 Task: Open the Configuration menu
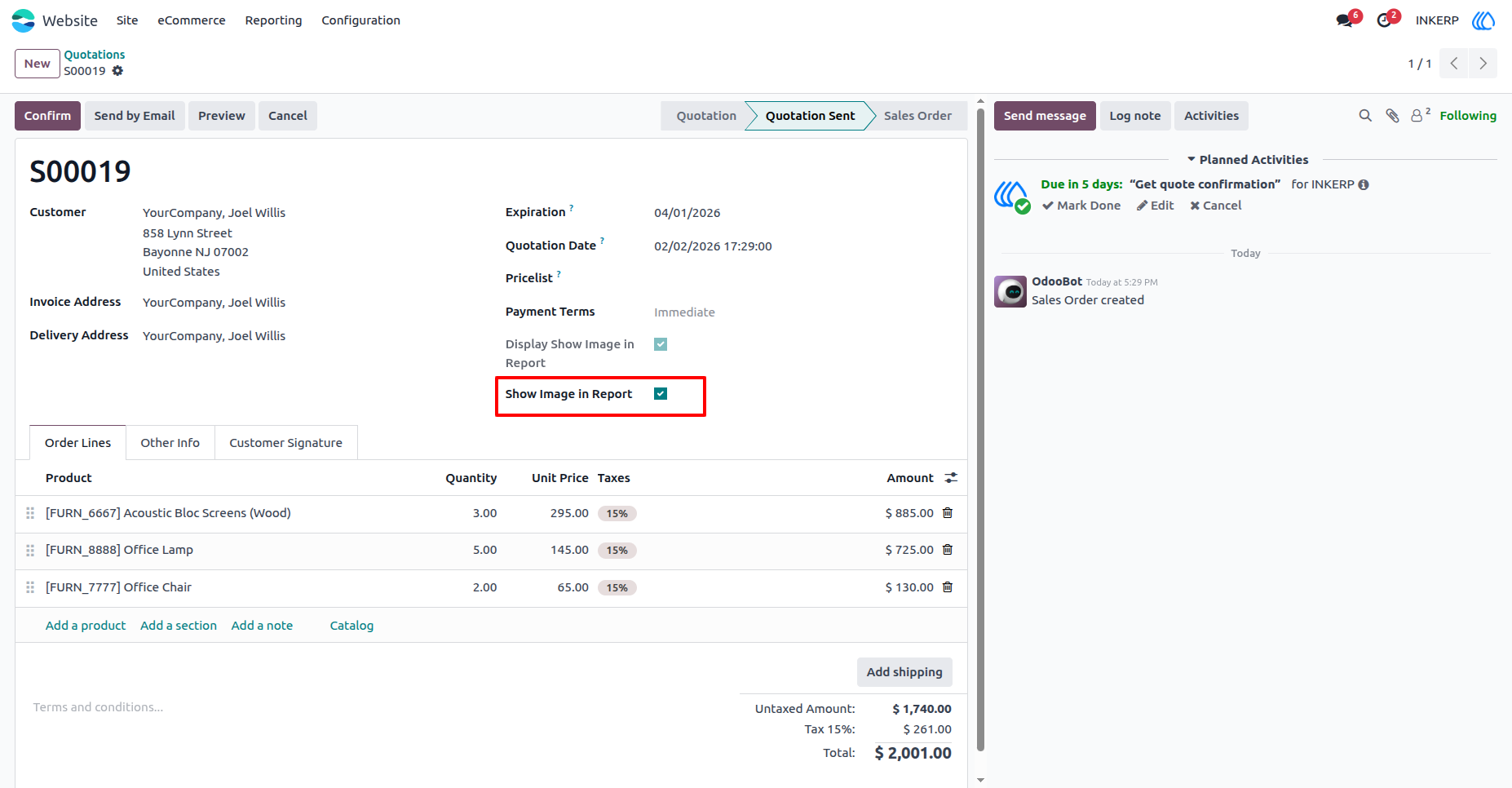360,20
